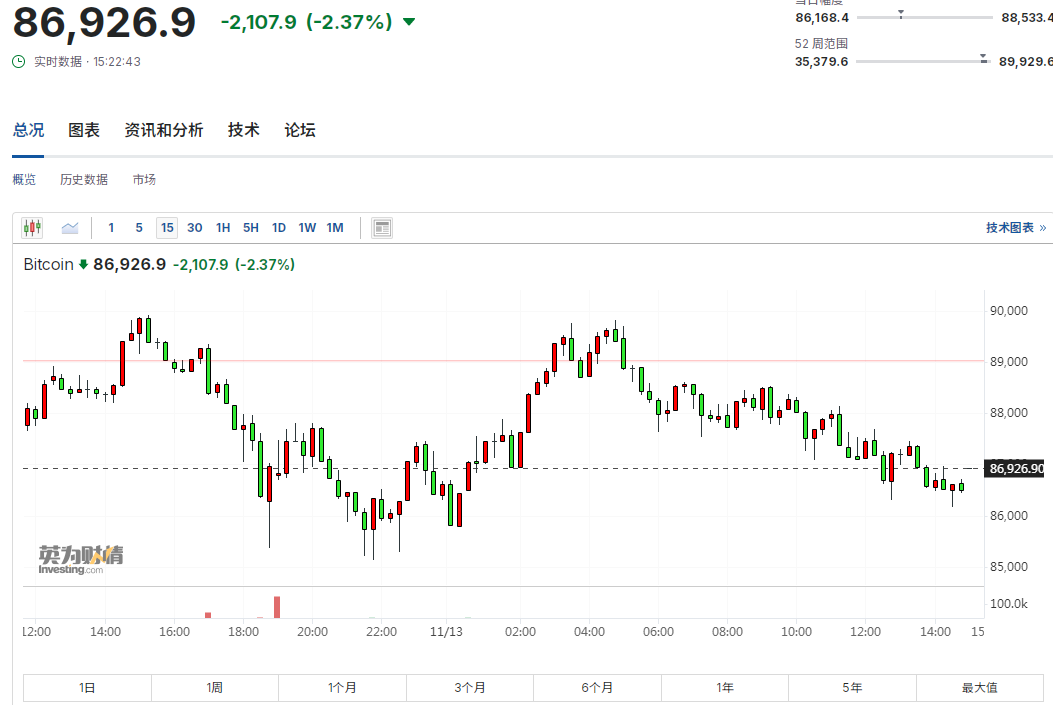Open the 历史数据 page
This screenshot has height=705, width=1053.
[83, 179]
